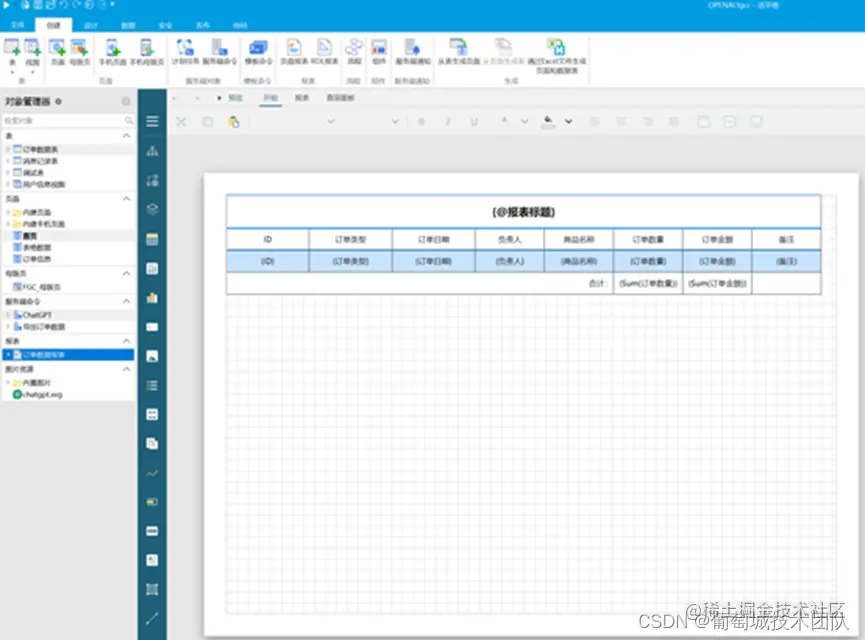Viewport: 865px width, 640px height.
Task: Select the line chart (sparkline) control in the sidebar
Action: coord(152,473)
